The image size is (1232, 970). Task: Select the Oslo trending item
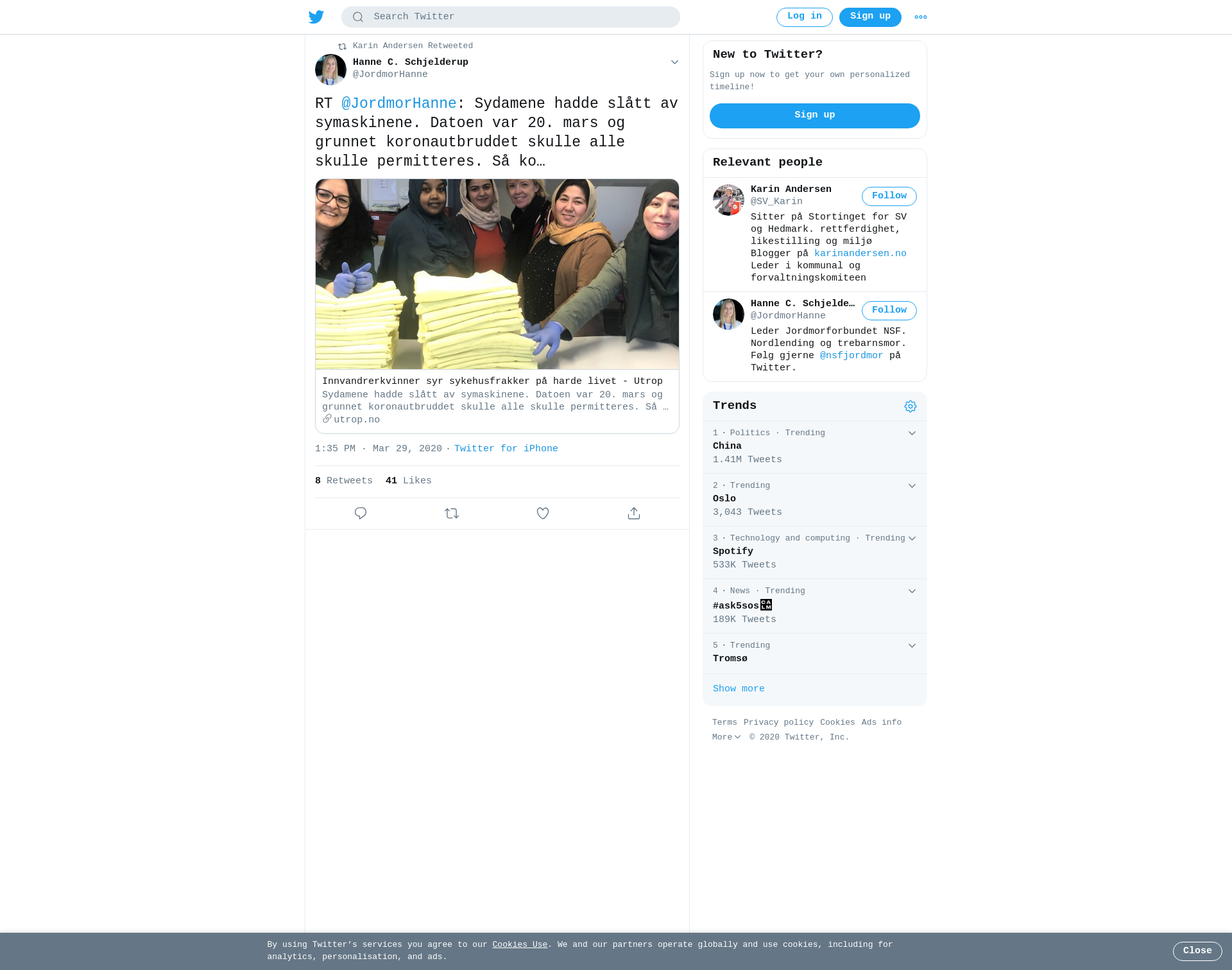815,499
